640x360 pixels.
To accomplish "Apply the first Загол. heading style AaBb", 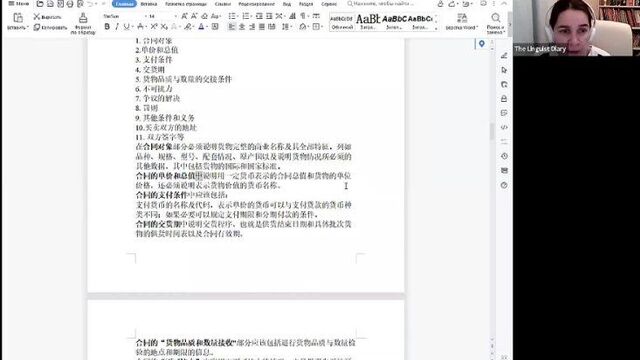I will click(368, 22).
